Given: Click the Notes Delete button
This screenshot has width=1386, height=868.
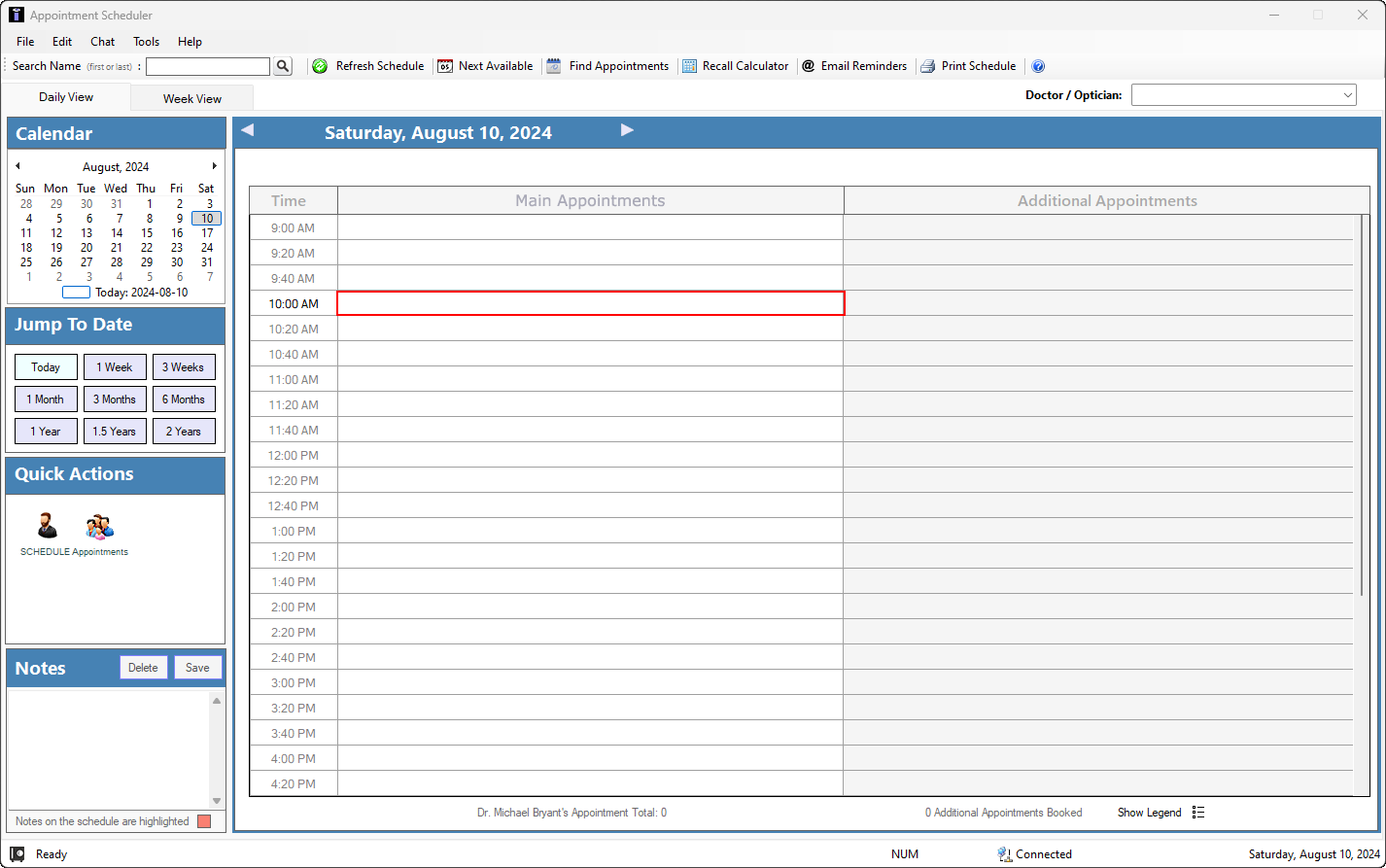Looking at the screenshot, I should tap(143, 668).
